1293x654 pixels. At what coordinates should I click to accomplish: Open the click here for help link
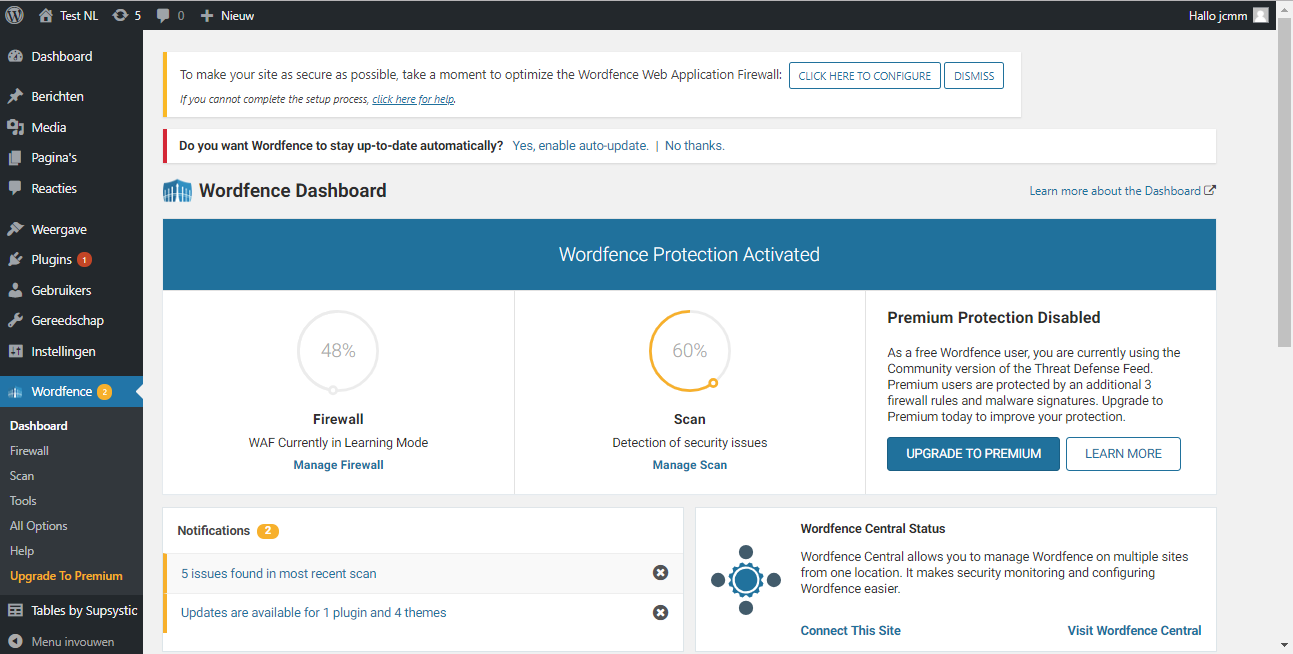[413, 99]
